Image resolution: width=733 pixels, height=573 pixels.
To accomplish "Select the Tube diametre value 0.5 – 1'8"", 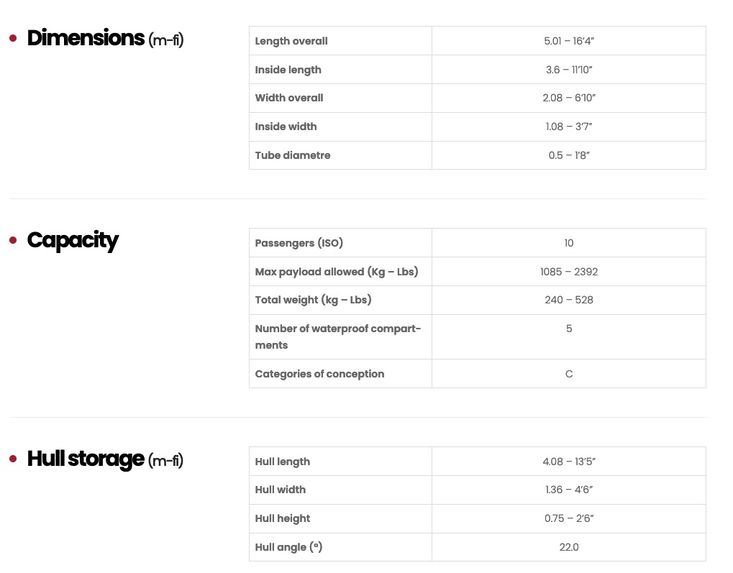I will (x=568, y=155).
